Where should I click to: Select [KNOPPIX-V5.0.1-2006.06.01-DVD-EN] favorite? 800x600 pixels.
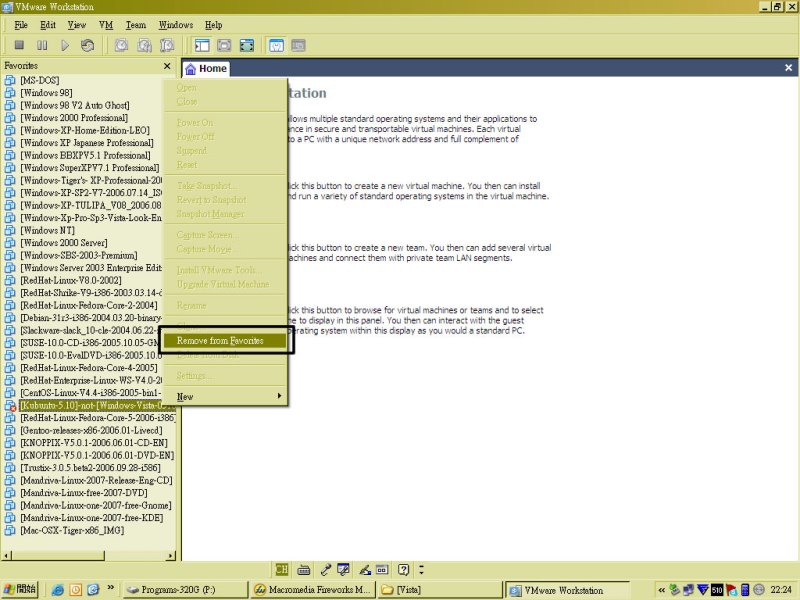click(x=97, y=455)
